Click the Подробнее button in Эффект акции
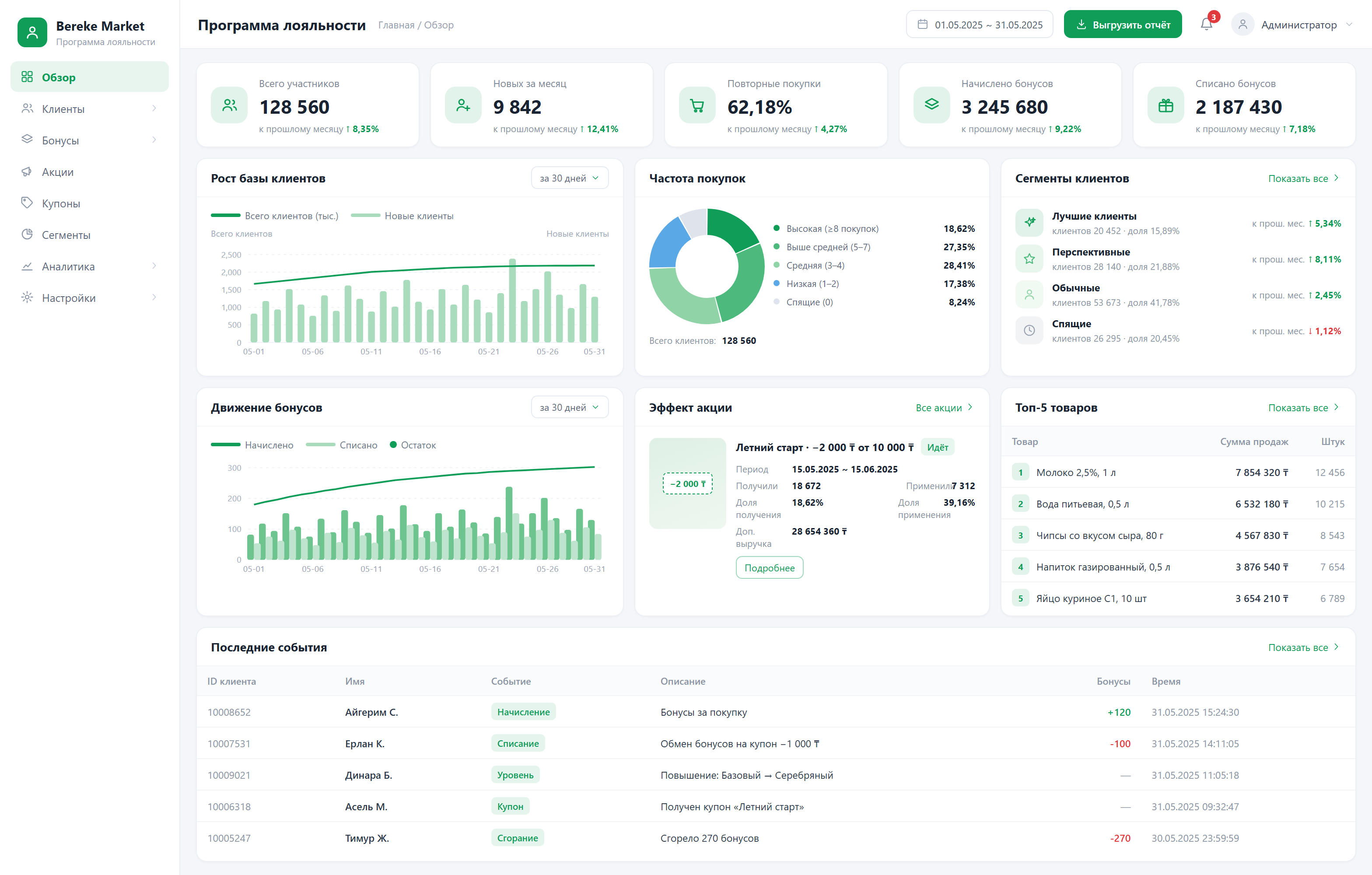 [x=769, y=567]
